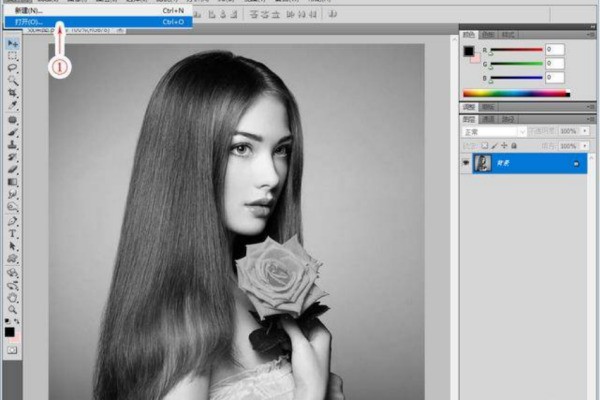600x400 pixels.
Task: Switch to the Swatches tab in the Color panel
Action: point(488,34)
